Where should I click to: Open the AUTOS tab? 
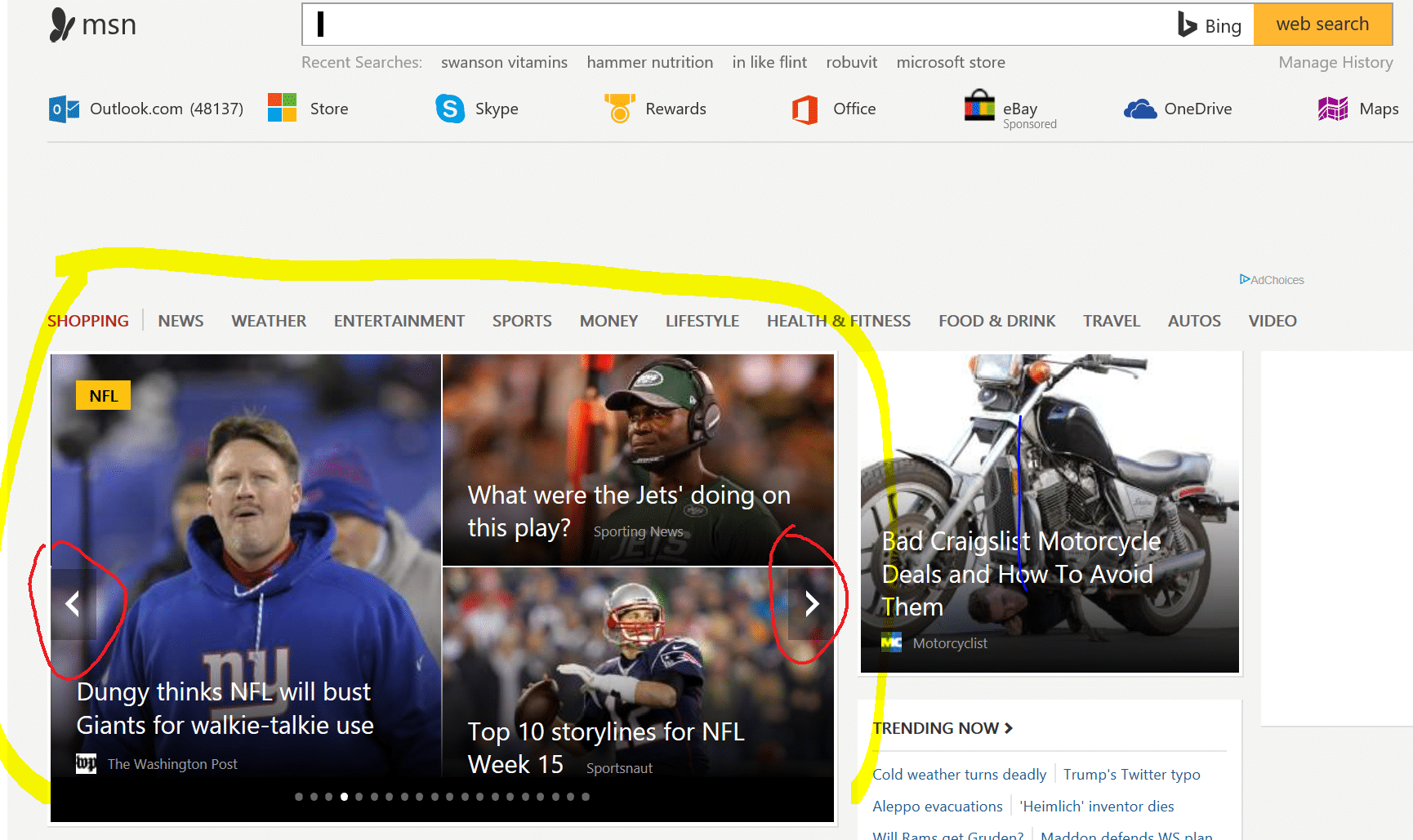[1193, 321]
